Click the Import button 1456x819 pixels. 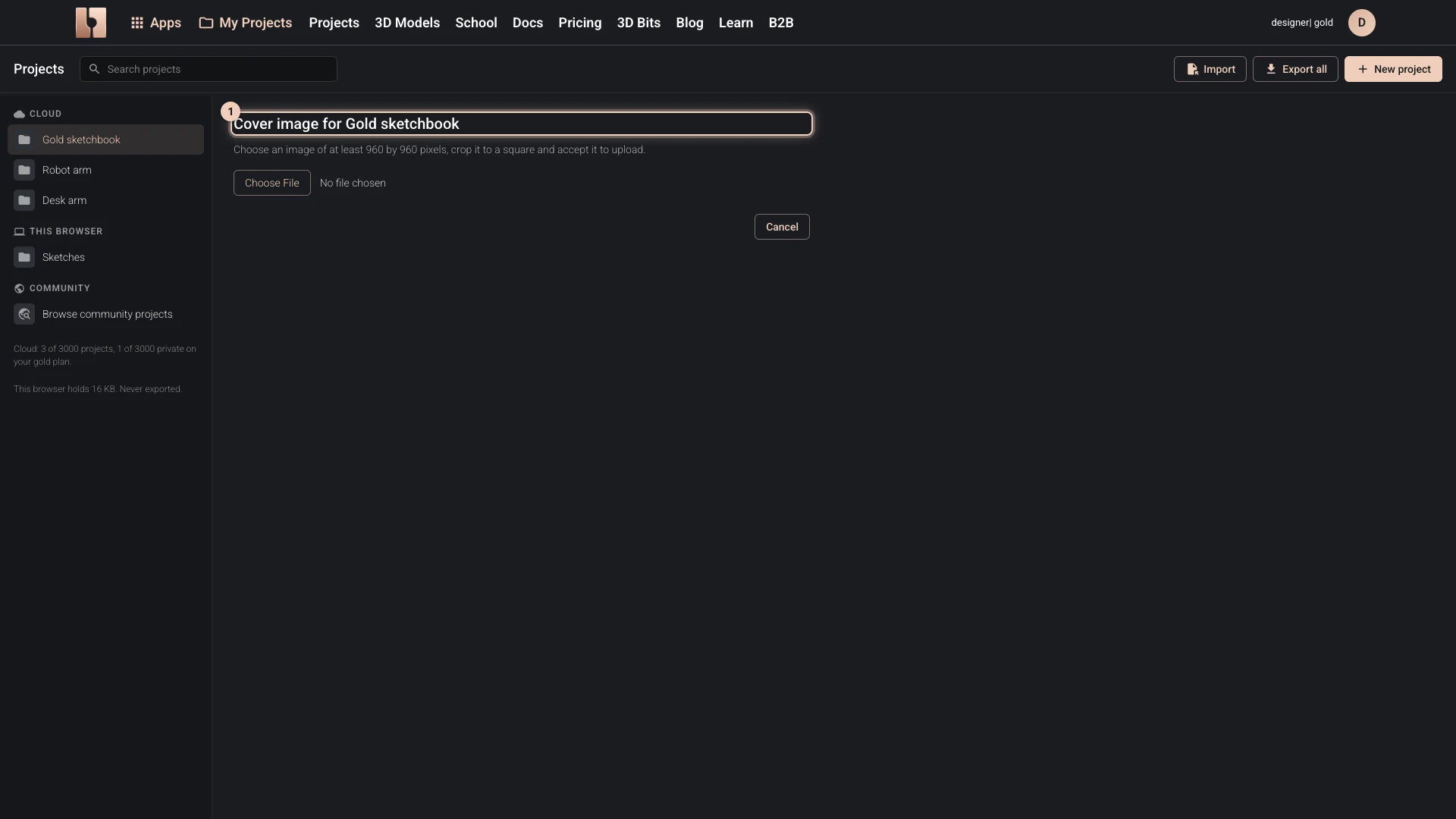pyautogui.click(x=1210, y=69)
